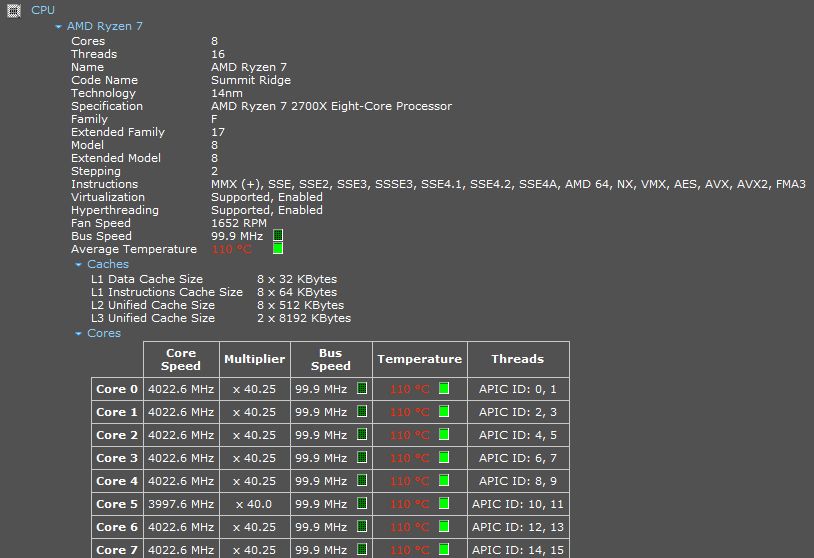Select the Core Speed column header
This screenshot has width=814, height=558.
[181, 359]
